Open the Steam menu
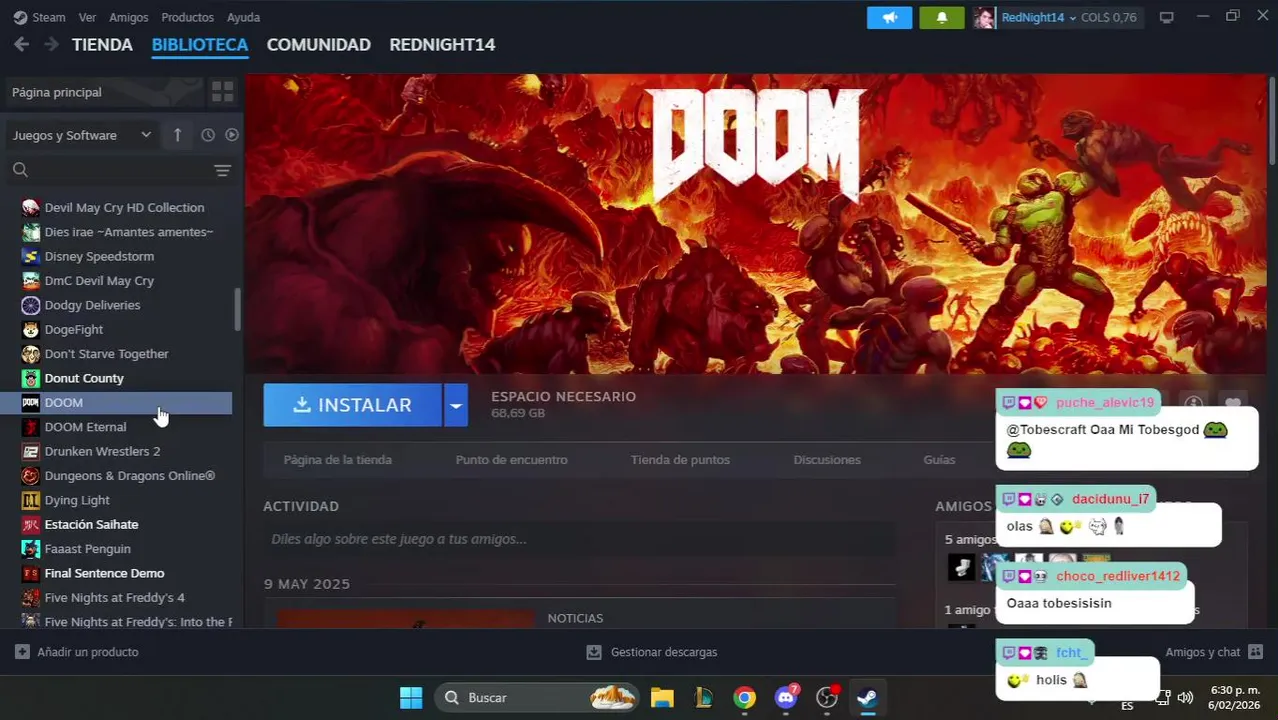1278x720 pixels. [x=40, y=17]
